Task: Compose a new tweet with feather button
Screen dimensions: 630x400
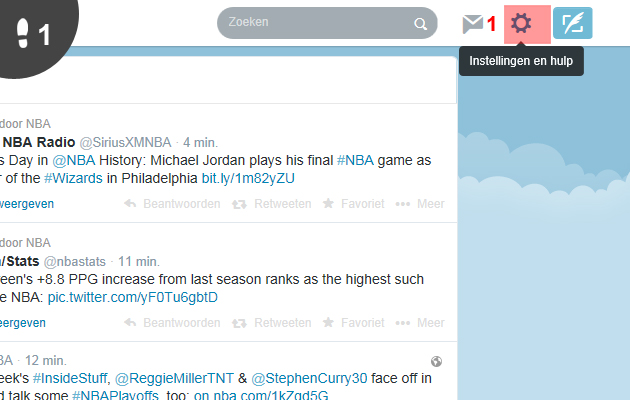Action: click(x=573, y=23)
